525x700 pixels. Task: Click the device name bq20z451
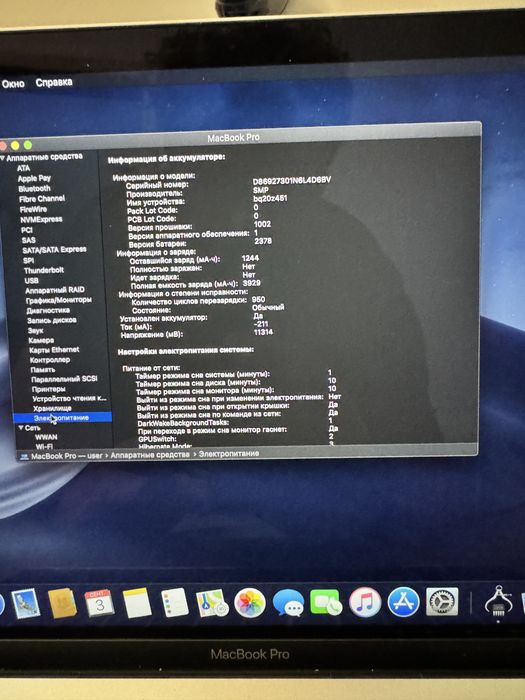coord(270,198)
